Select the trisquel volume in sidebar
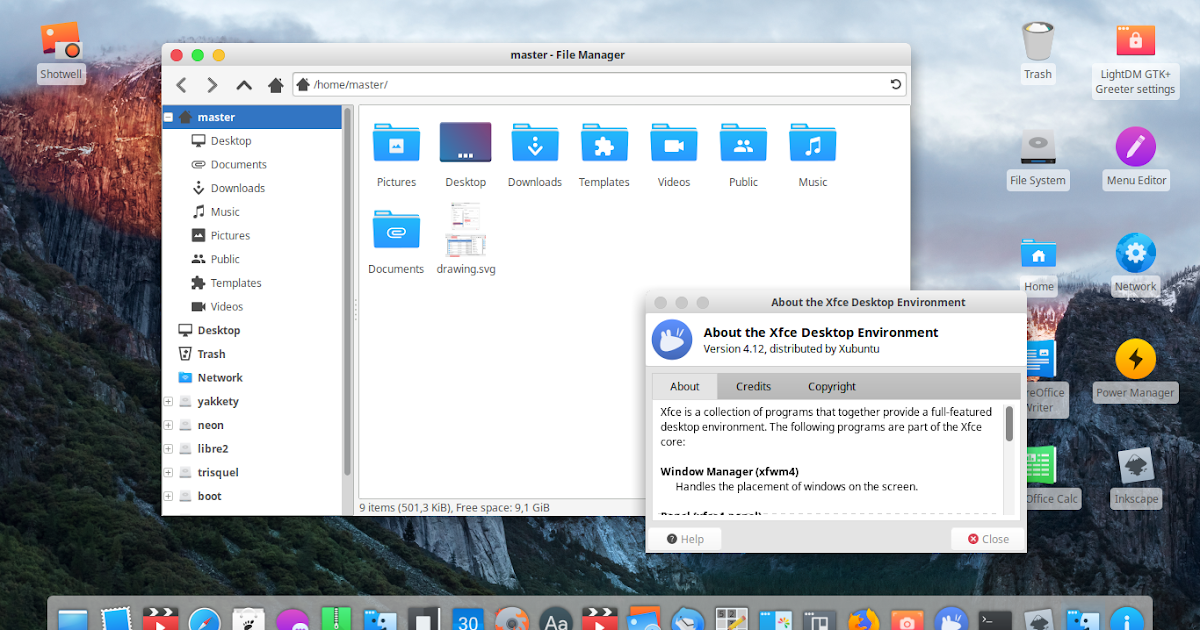The width and height of the screenshot is (1200, 630). [x=218, y=472]
